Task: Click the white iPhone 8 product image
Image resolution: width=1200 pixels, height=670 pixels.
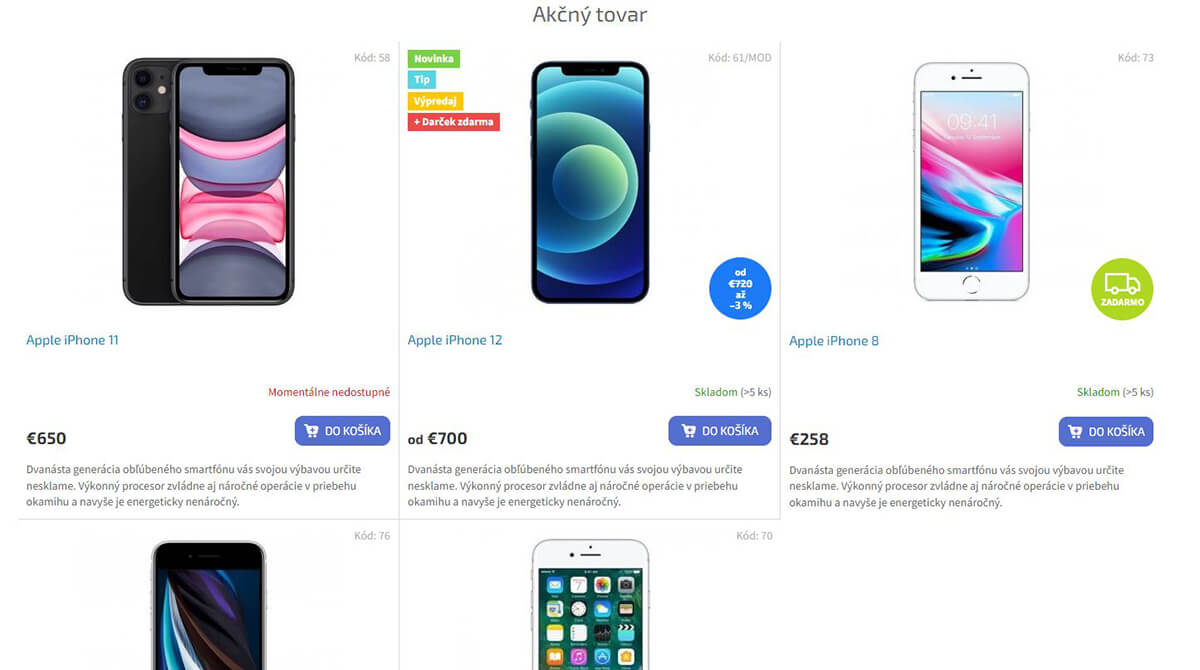Action: [971, 181]
